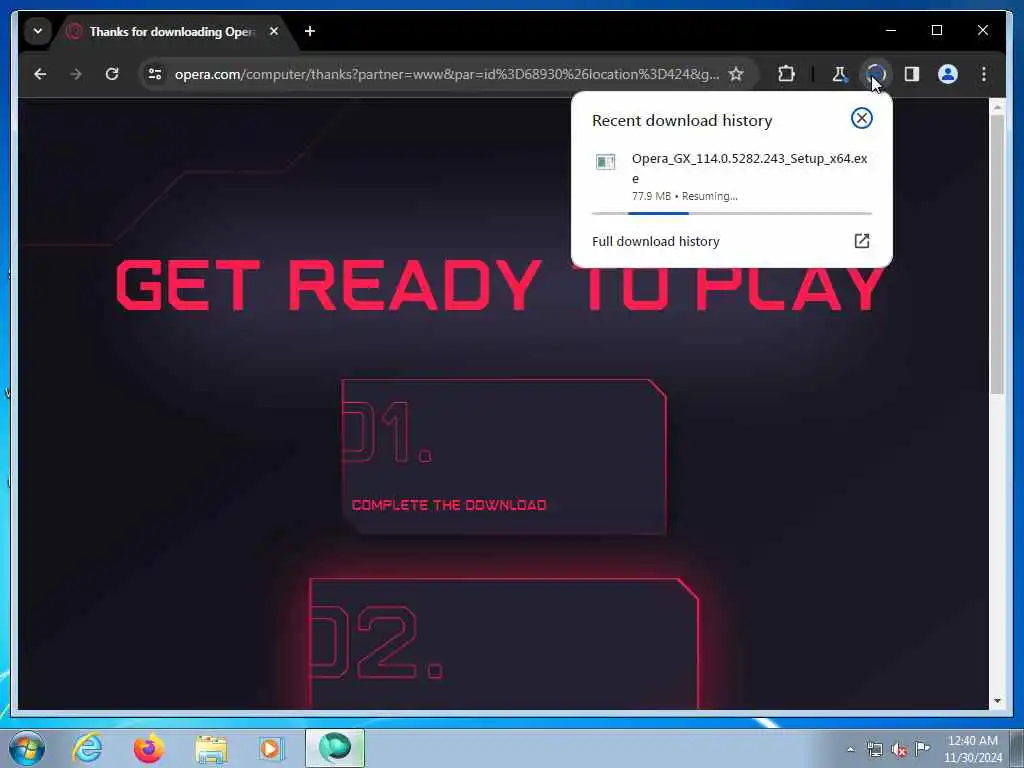The height and width of the screenshot is (768, 1024).
Task: Click the '77.9 MB • Resuming...' status text
Action: 684,196
